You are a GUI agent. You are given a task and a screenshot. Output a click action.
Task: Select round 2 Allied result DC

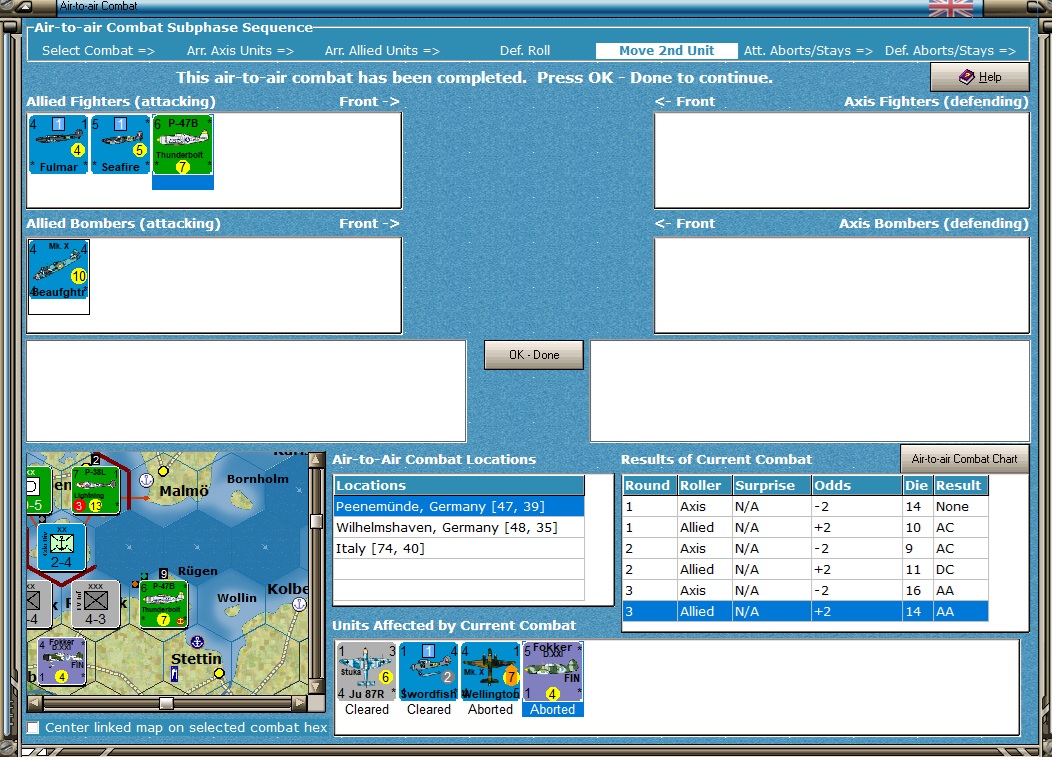[x=961, y=569]
